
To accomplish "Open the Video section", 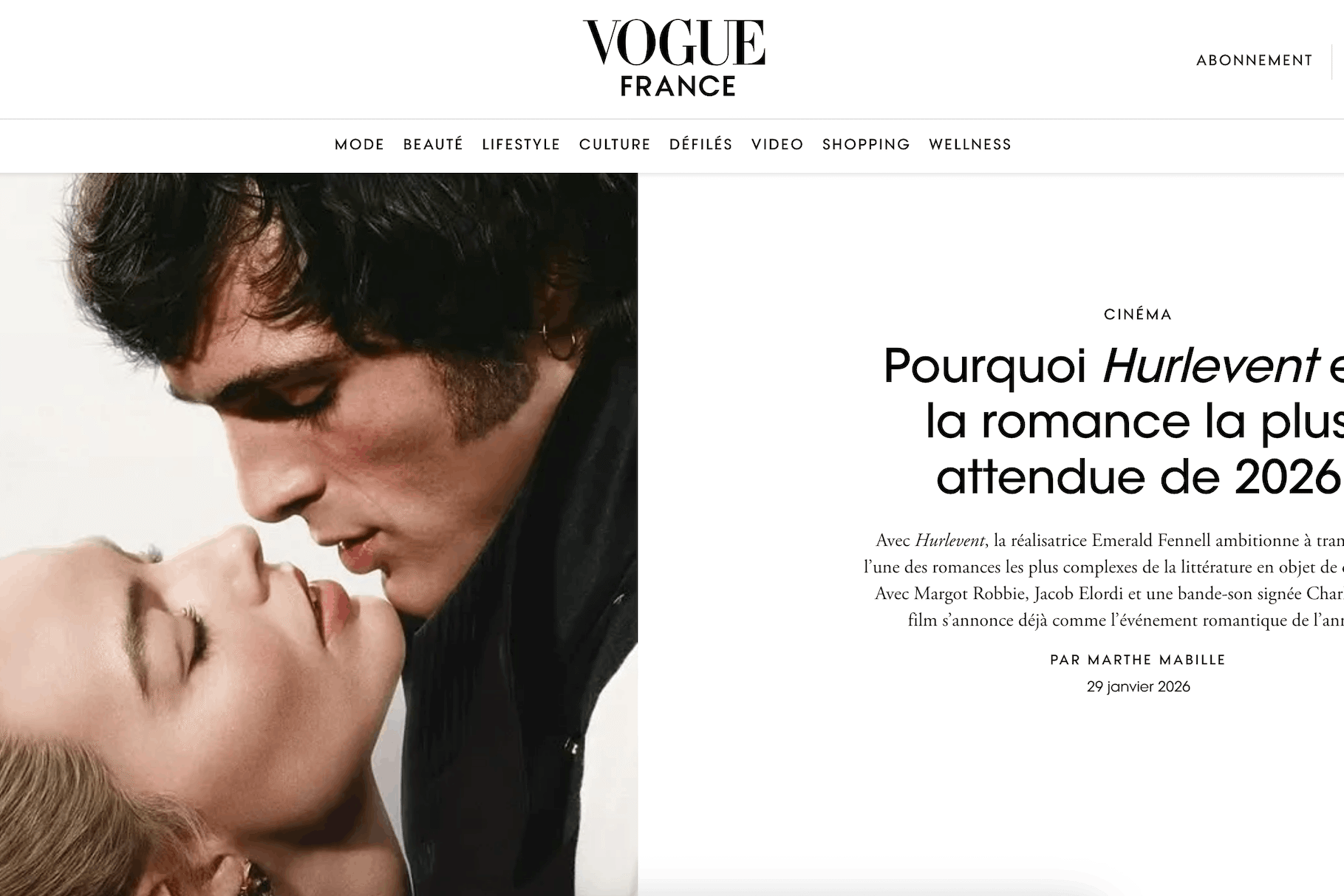I will click(777, 145).
